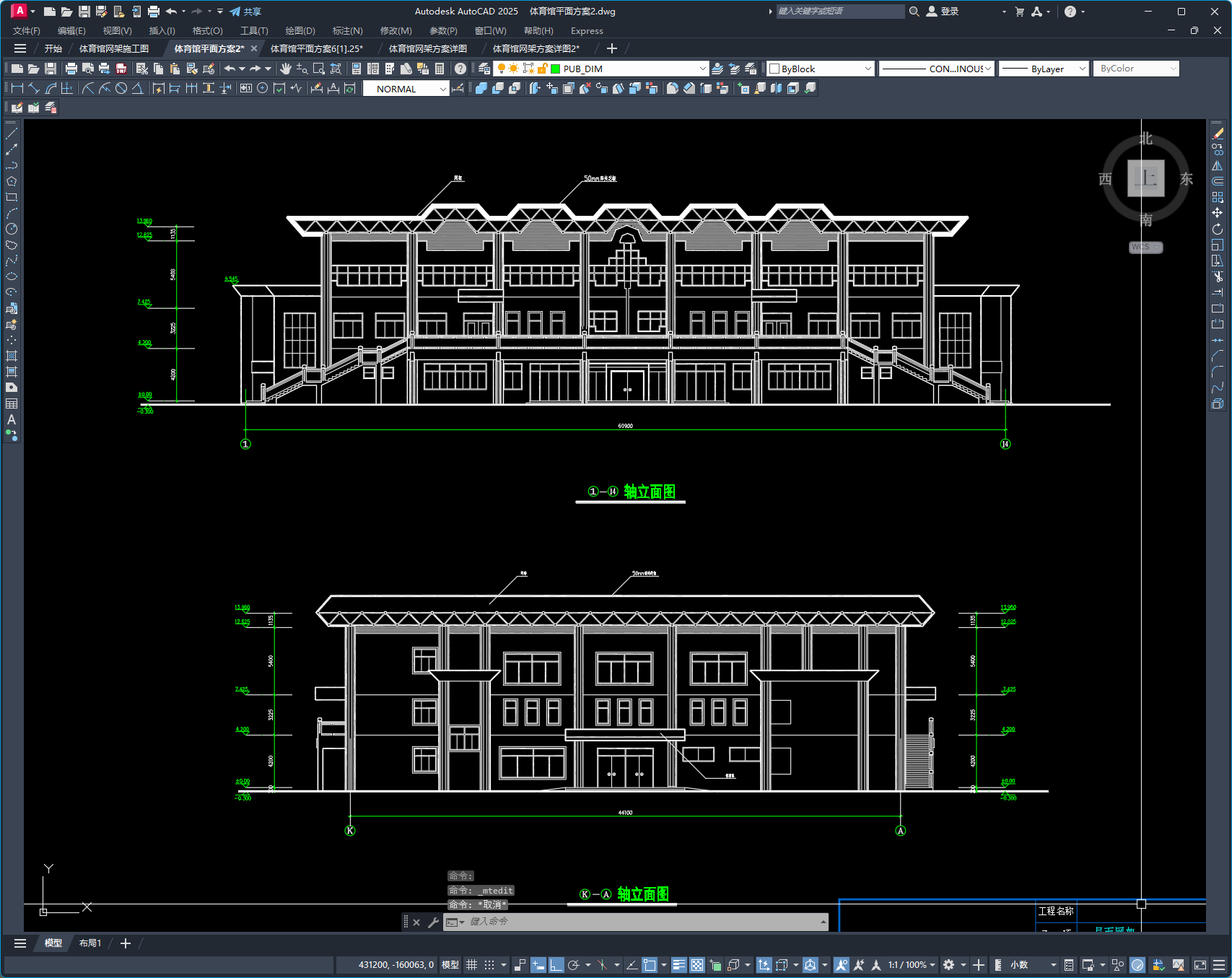Click the add layout plus button

click(x=125, y=943)
